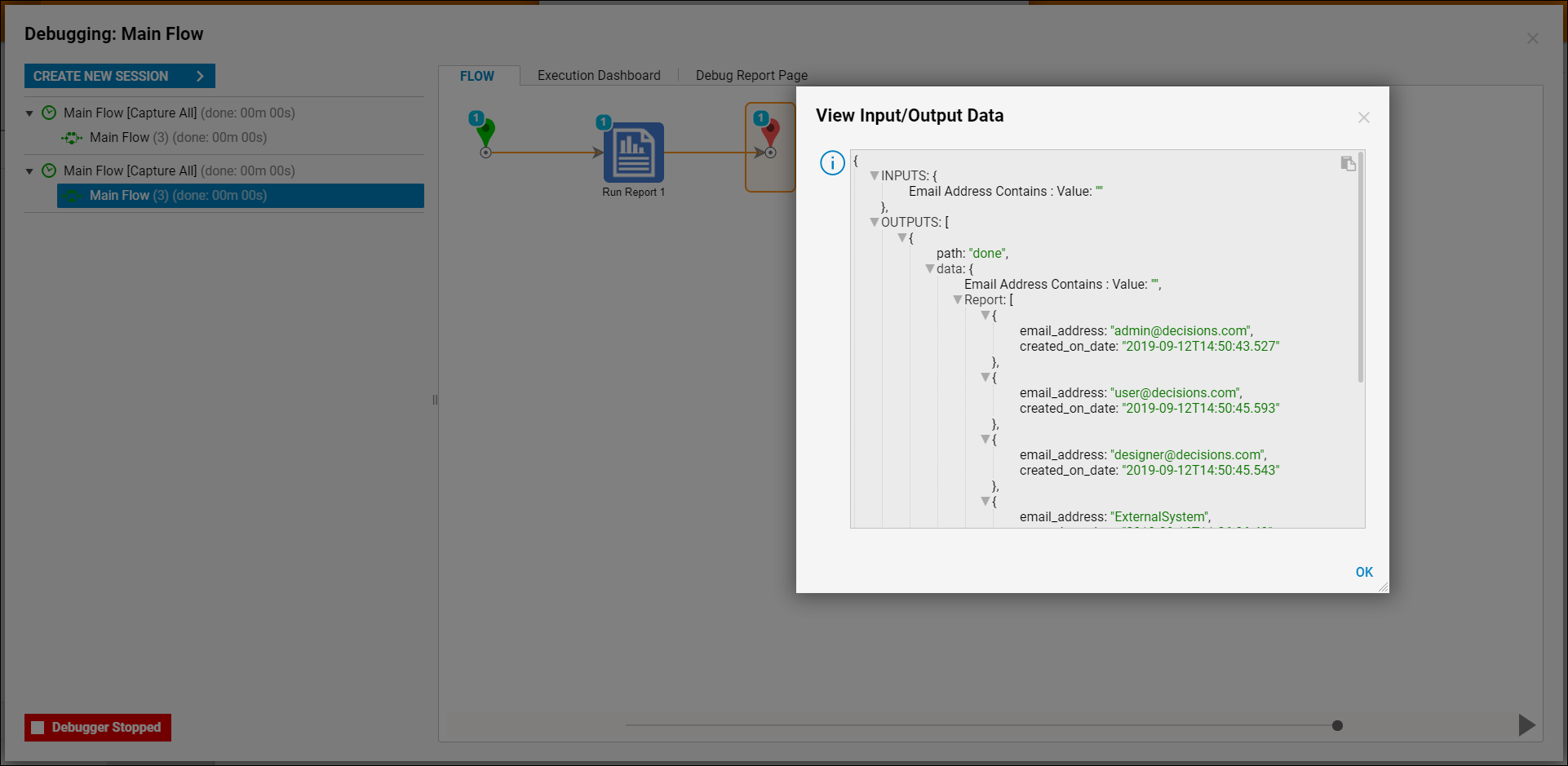
Task: Click the "designer@decisions.com" value
Action: coord(1186,454)
